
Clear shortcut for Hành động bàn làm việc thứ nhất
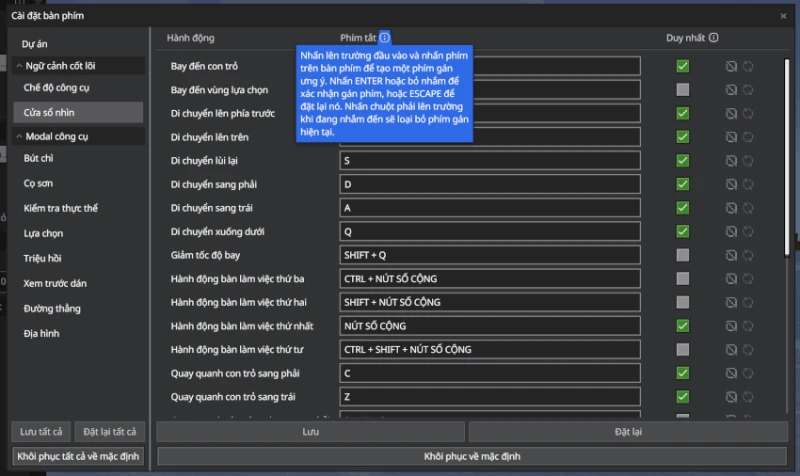tap(731, 326)
